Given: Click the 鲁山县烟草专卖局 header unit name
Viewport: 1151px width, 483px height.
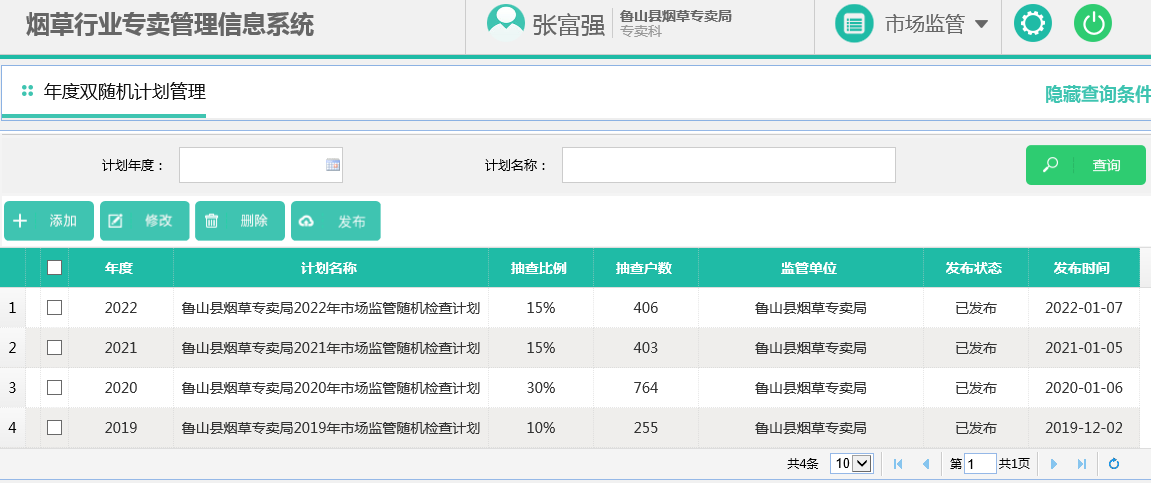Looking at the screenshot, I should [x=675, y=15].
